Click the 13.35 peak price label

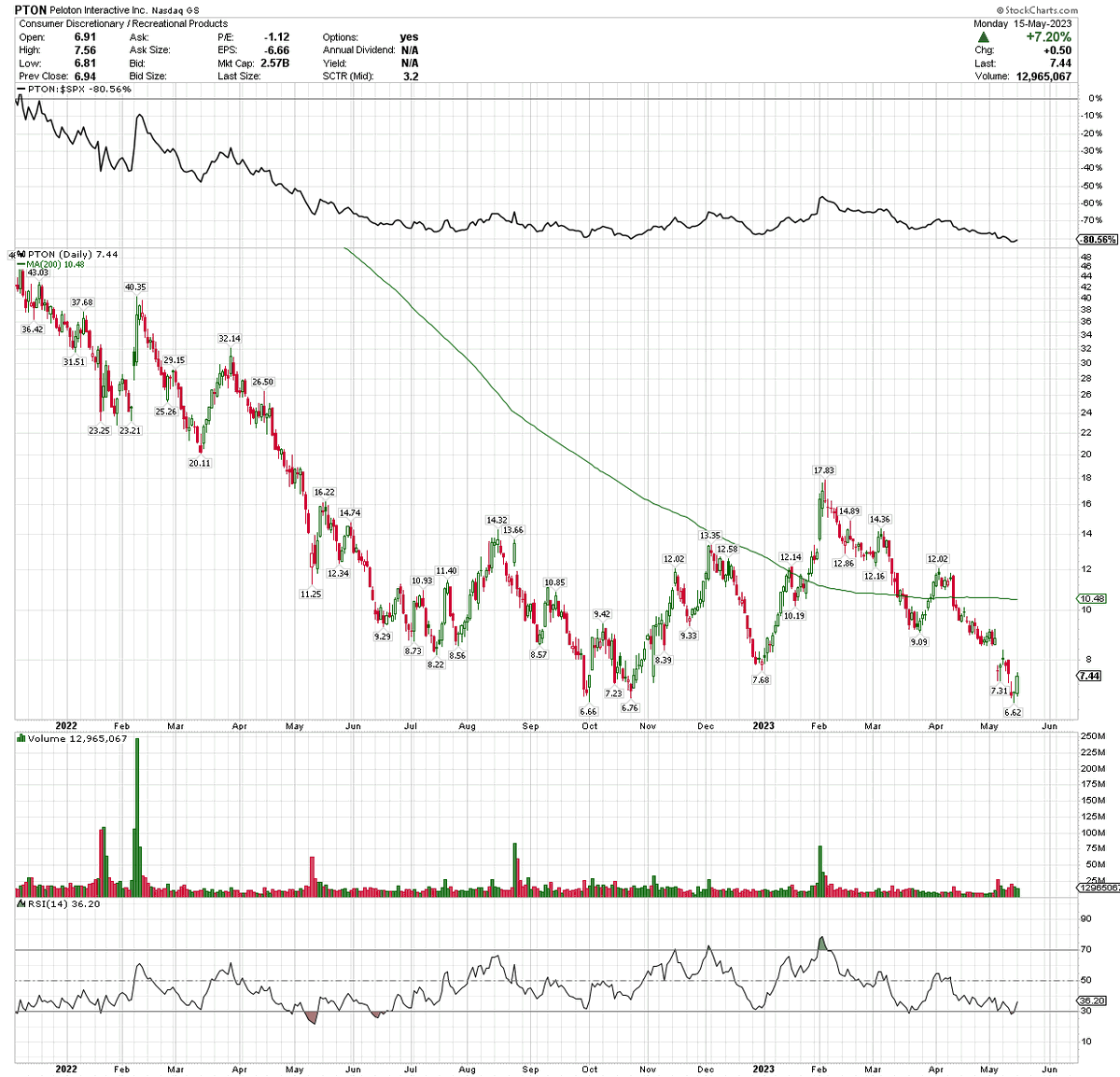[710, 536]
